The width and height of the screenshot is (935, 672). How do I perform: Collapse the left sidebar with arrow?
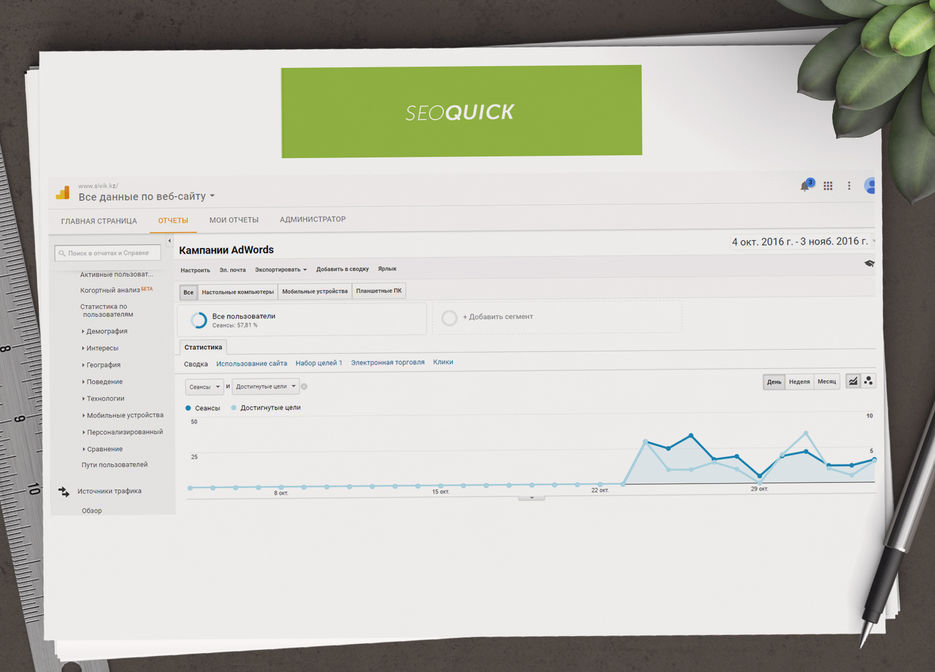(x=169, y=242)
